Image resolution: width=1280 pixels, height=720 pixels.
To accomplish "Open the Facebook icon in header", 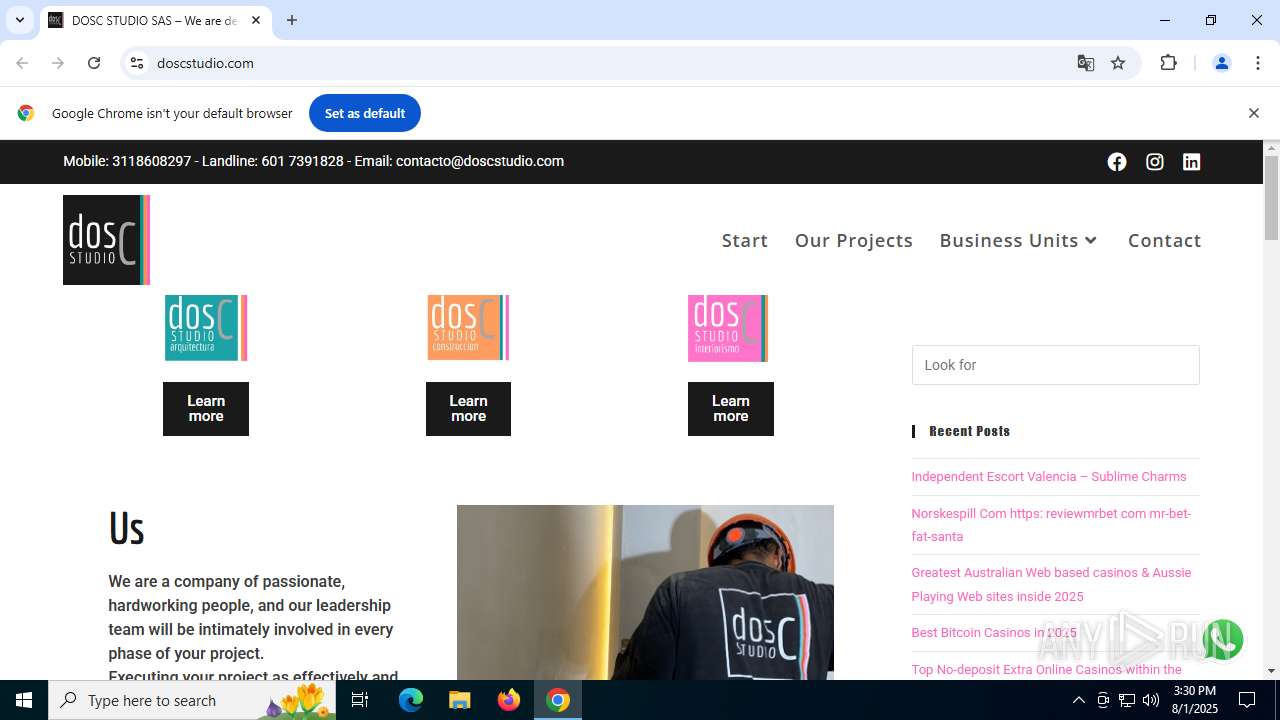I will tap(1117, 162).
